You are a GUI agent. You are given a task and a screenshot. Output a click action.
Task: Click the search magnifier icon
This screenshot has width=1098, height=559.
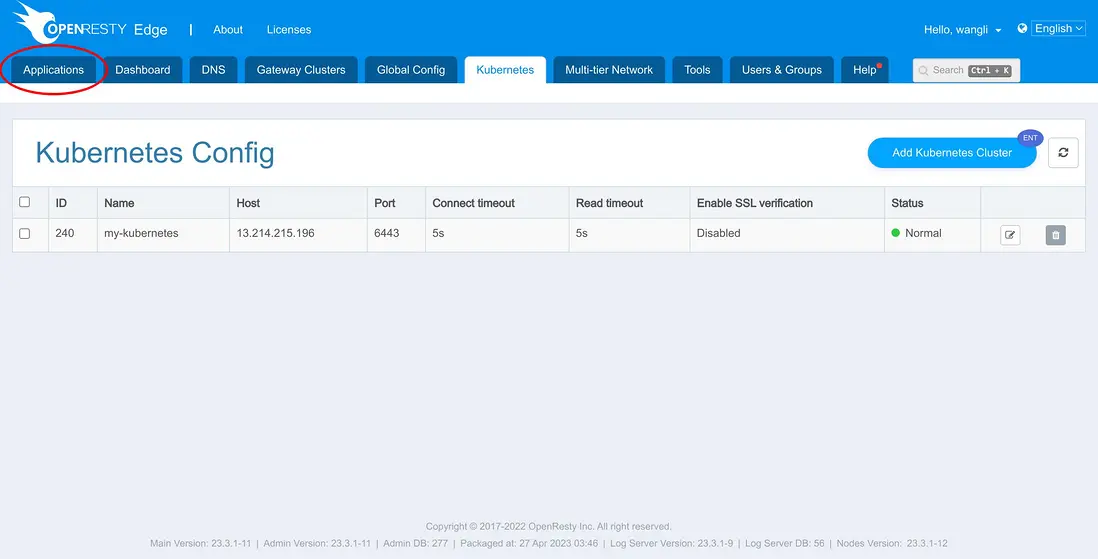coord(924,71)
